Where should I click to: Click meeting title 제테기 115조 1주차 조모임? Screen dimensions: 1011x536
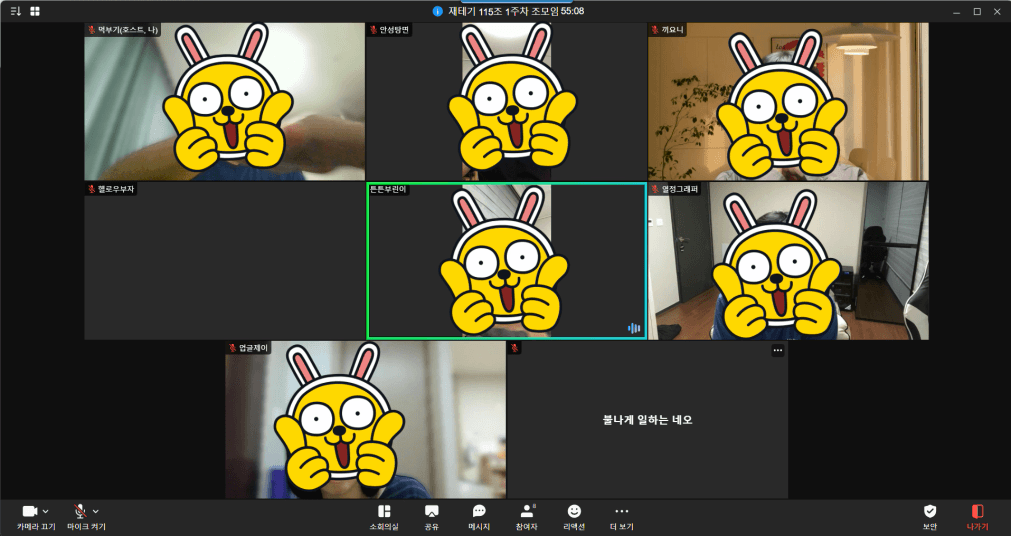coord(505,12)
